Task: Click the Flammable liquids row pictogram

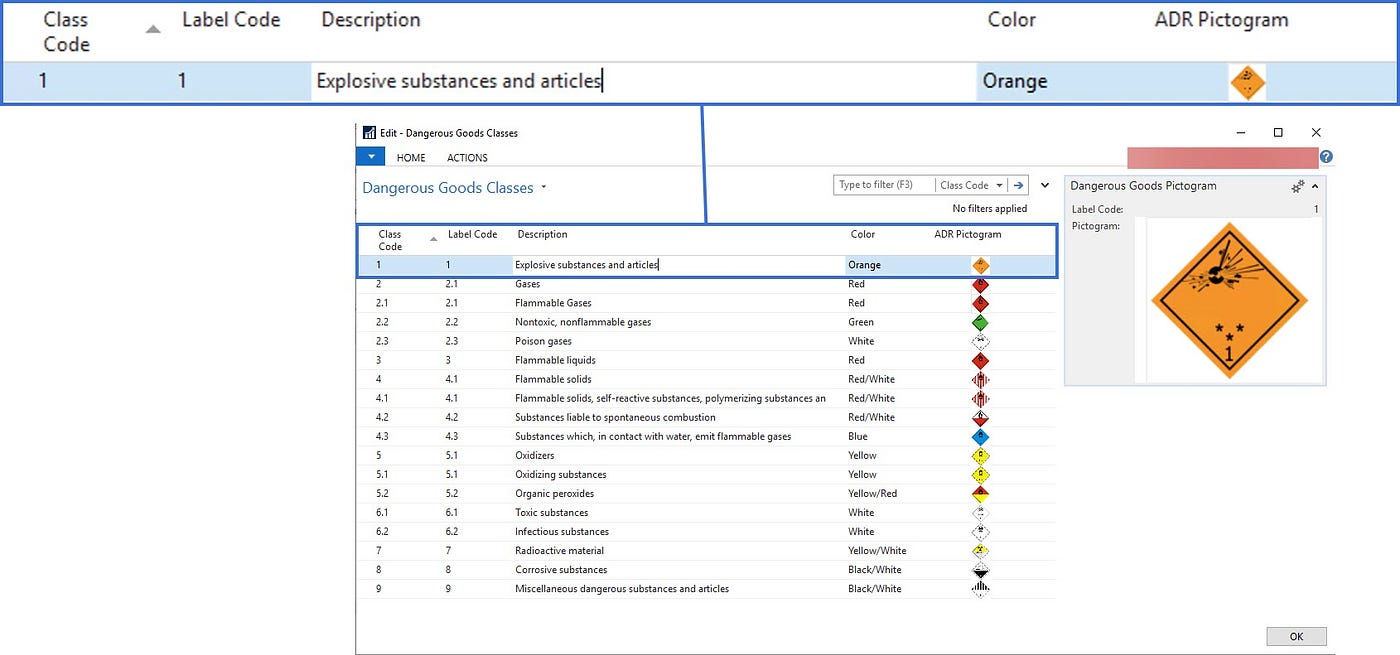Action: coord(981,360)
